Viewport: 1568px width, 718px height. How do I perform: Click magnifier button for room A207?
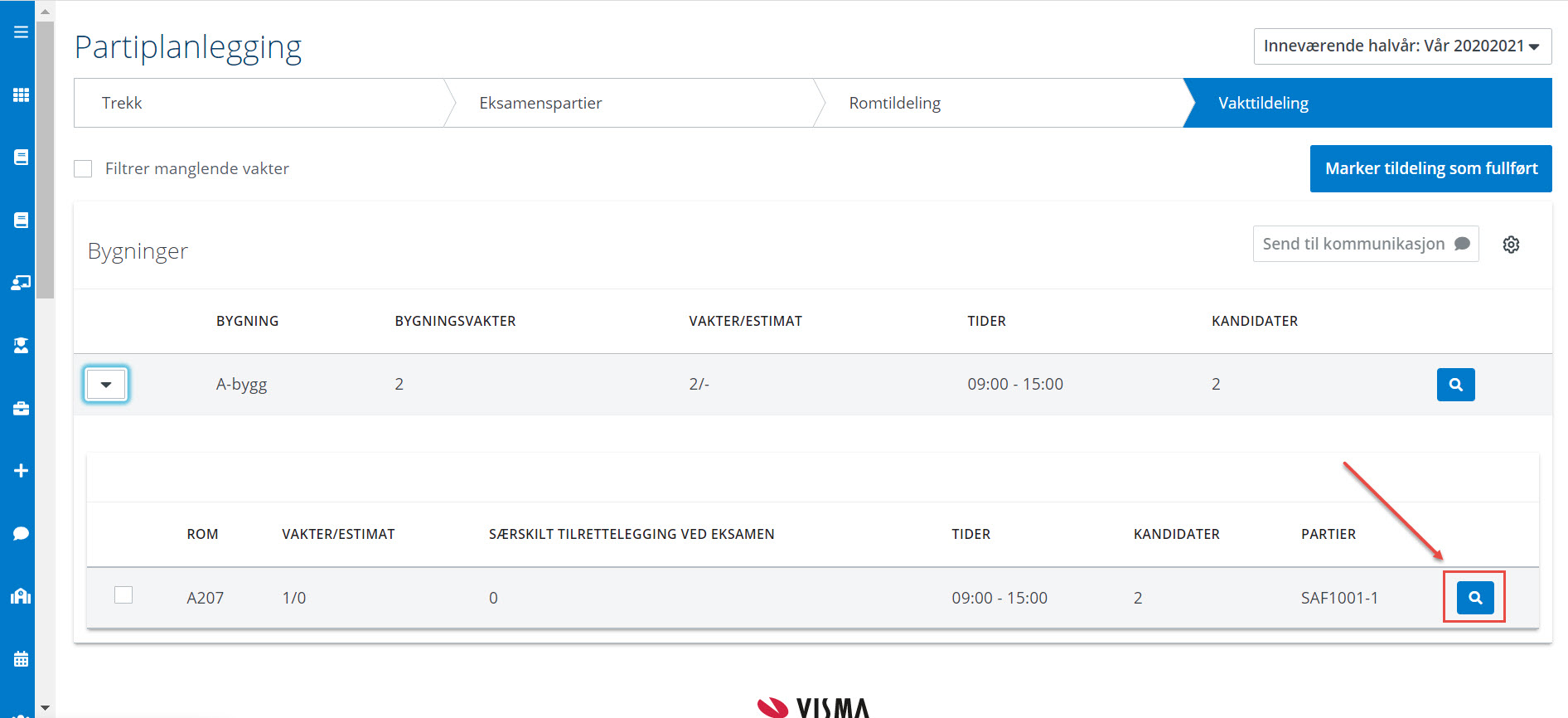[1474, 598]
